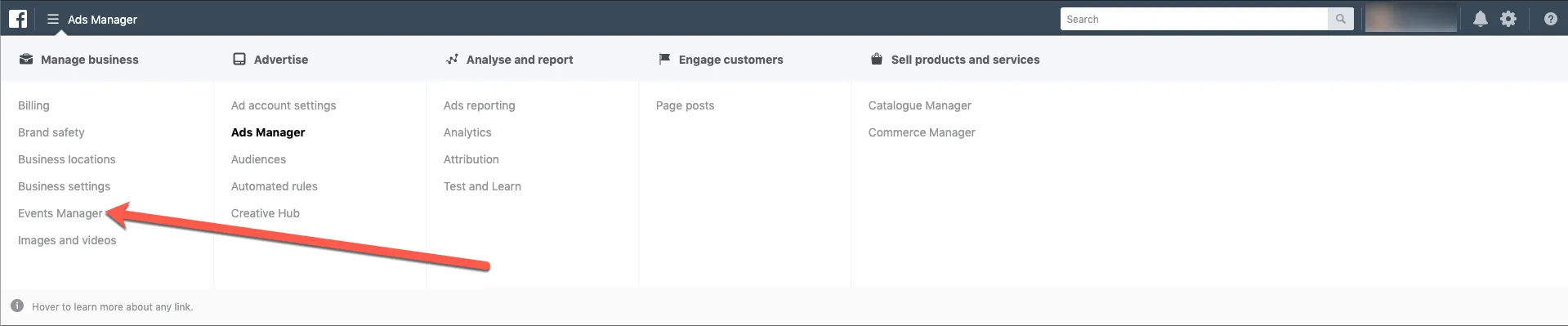
Task: Click the Advertise heading
Action: [x=281, y=60]
